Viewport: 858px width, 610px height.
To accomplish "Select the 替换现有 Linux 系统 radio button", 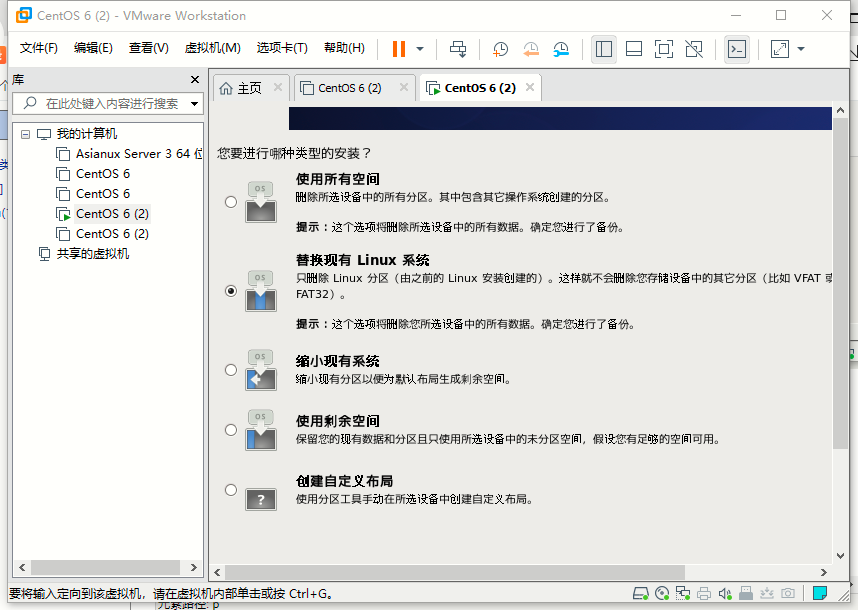I will click(x=231, y=291).
